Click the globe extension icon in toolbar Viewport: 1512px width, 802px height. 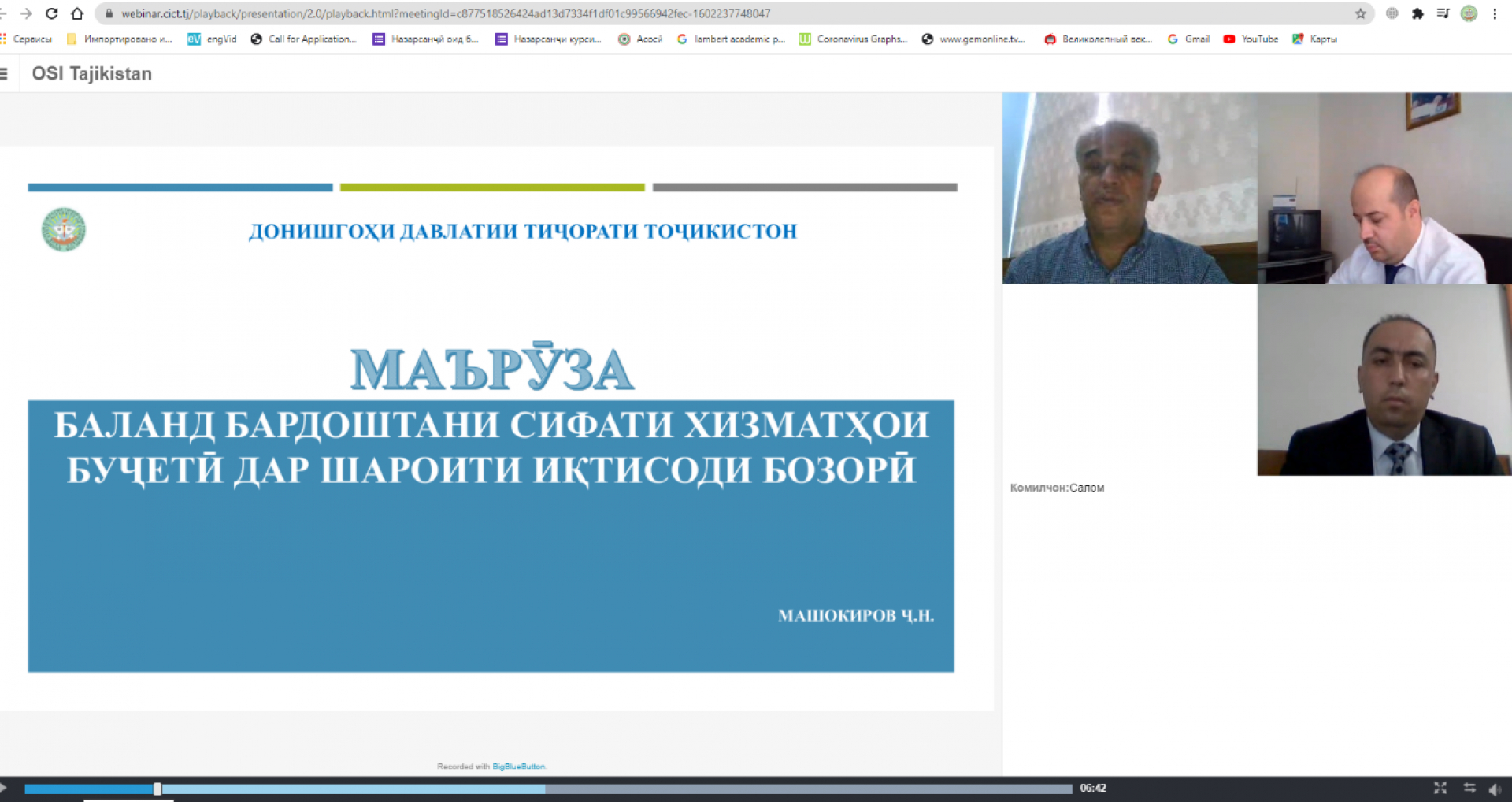pos(1392,13)
